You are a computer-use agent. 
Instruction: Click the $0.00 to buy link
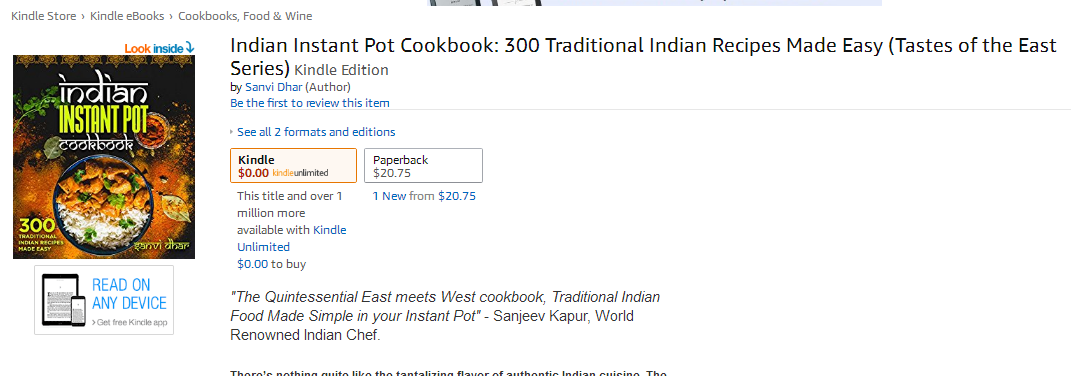point(272,264)
